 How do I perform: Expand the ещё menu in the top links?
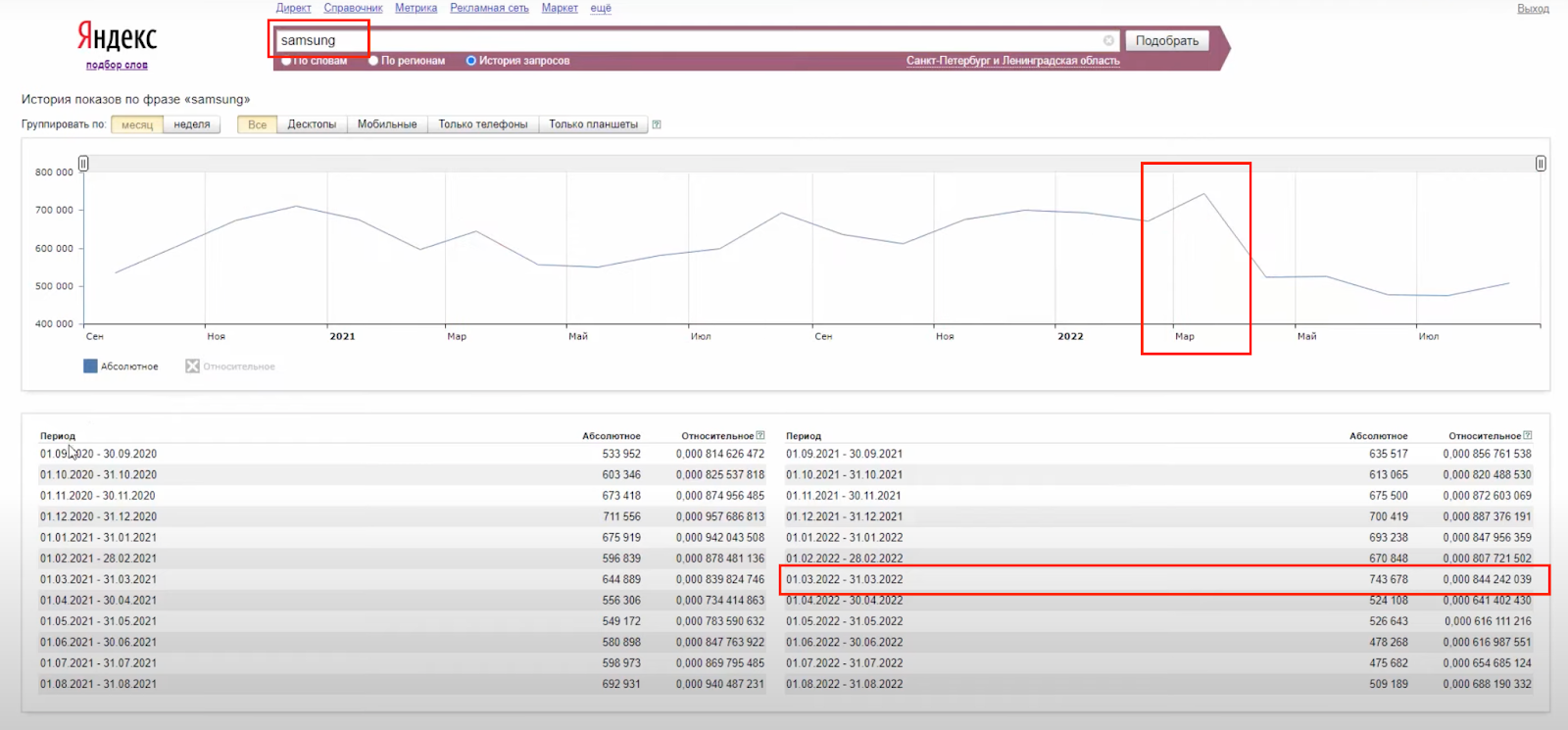[x=601, y=8]
